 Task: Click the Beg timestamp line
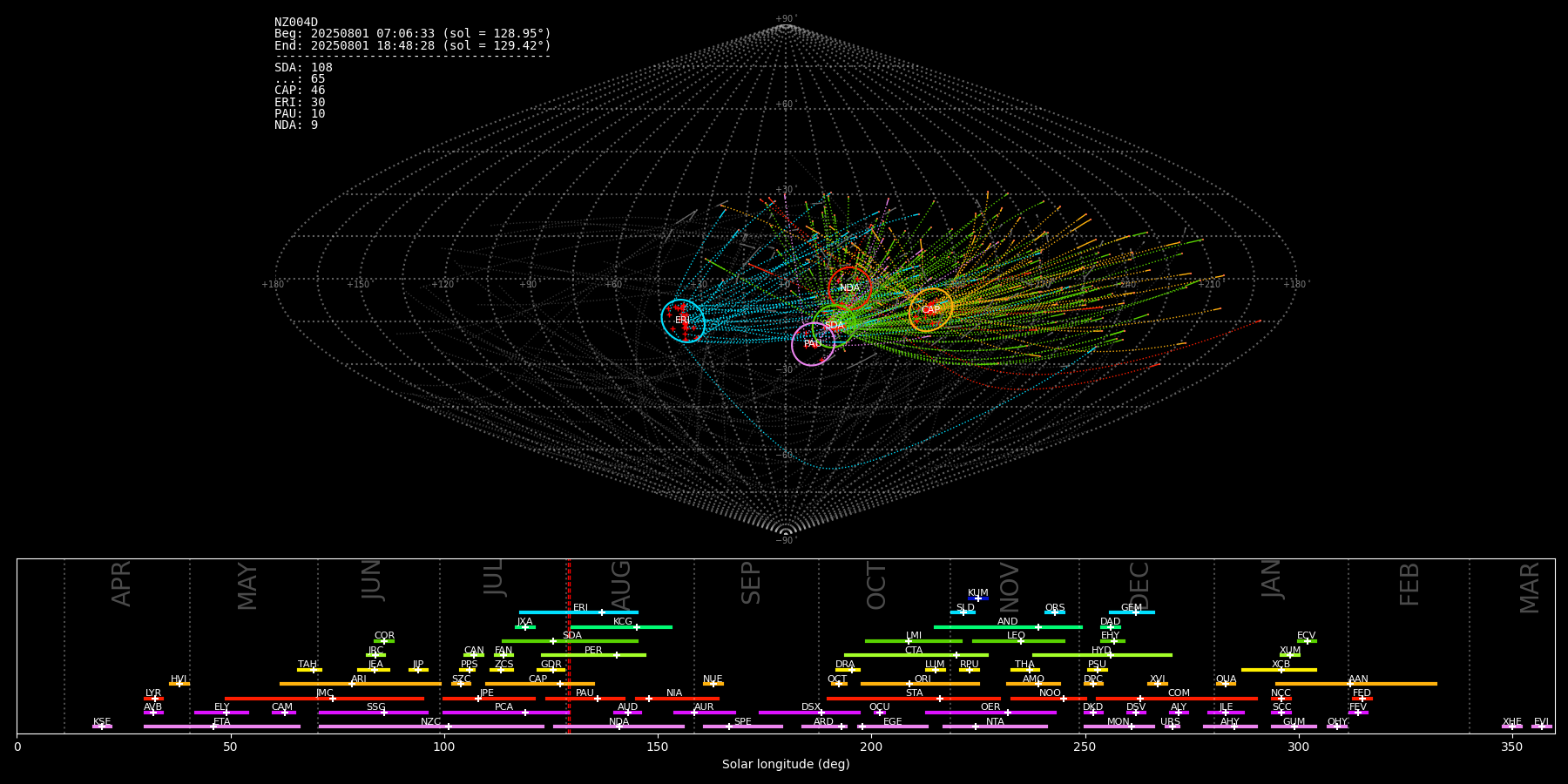(413, 34)
